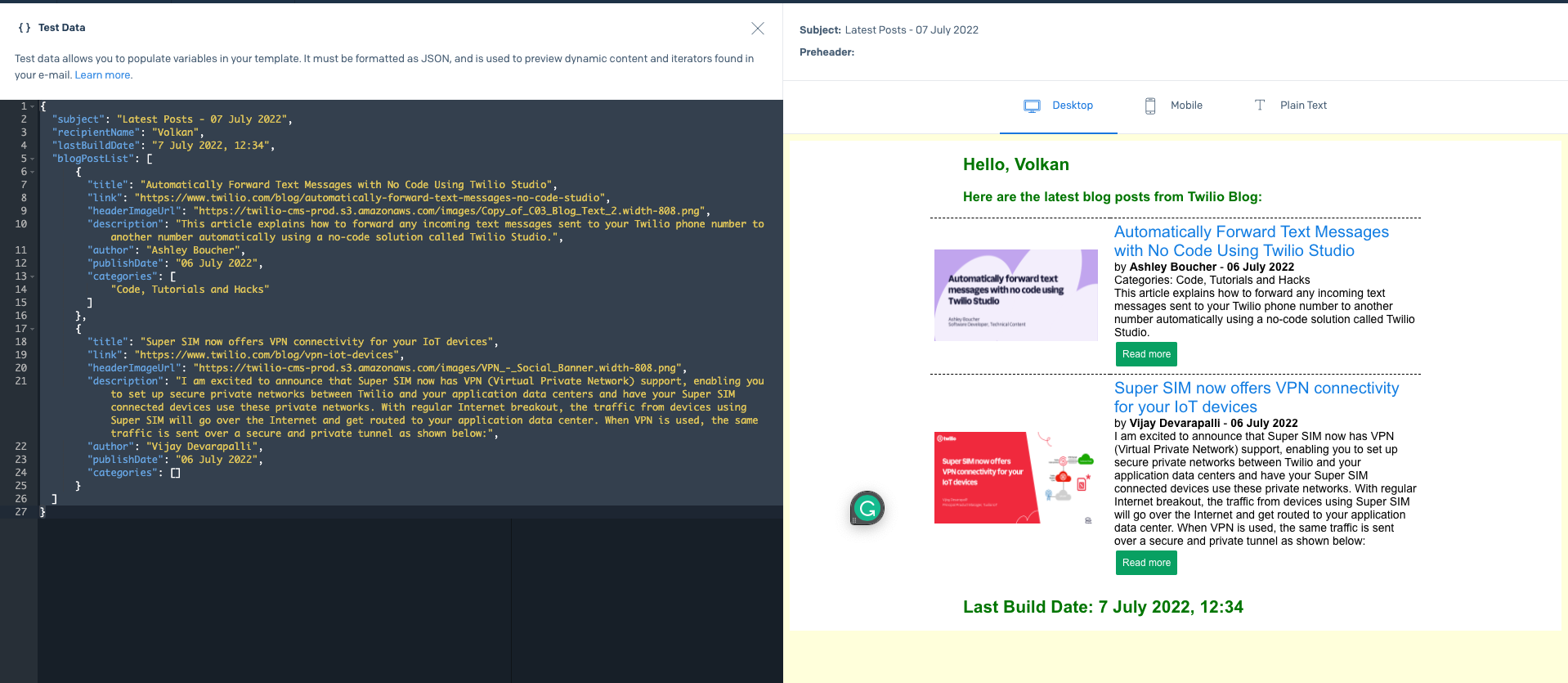The height and width of the screenshot is (683, 1568).
Task: Click the red Super SIM VPN banner image
Action: (1016, 478)
